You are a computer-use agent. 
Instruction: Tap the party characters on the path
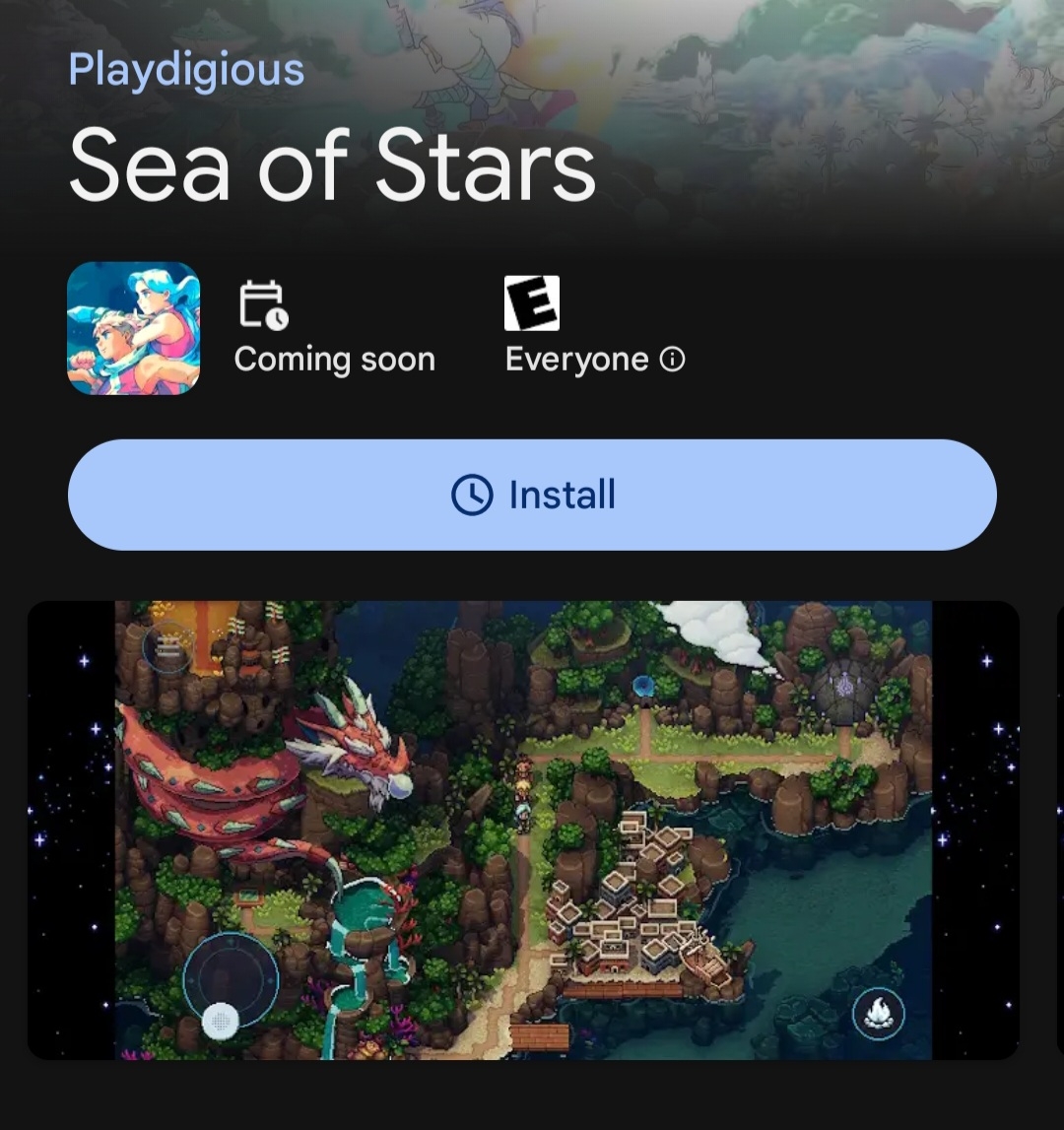522,793
